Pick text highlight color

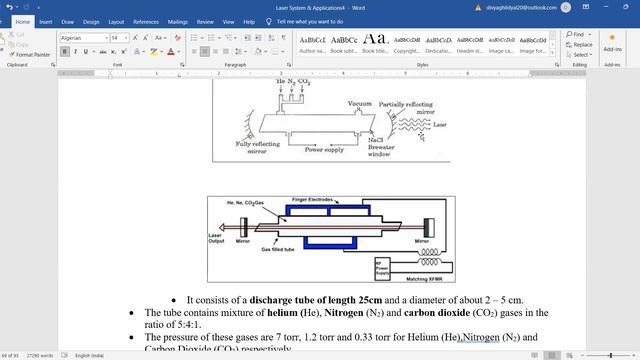(153, 52)
